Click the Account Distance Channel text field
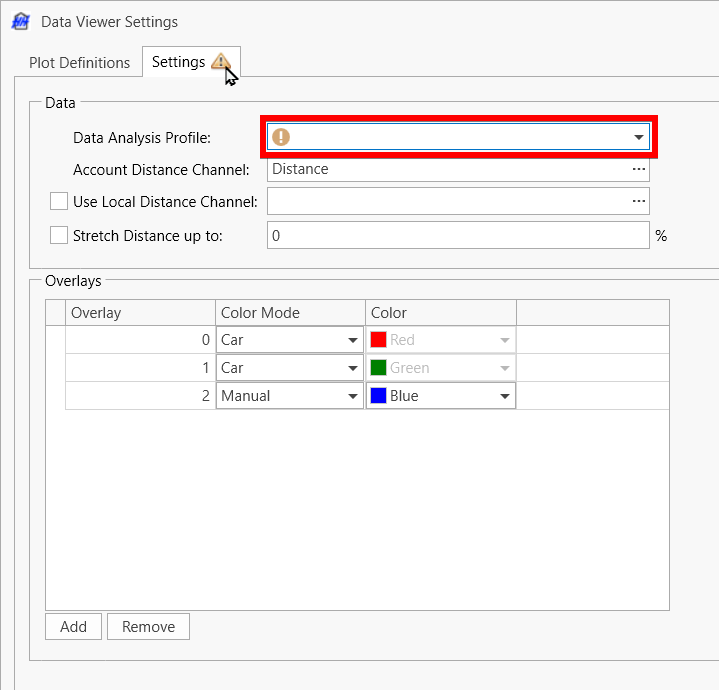Viewport: 719px width, 690px height. click(x=445, y=169)
